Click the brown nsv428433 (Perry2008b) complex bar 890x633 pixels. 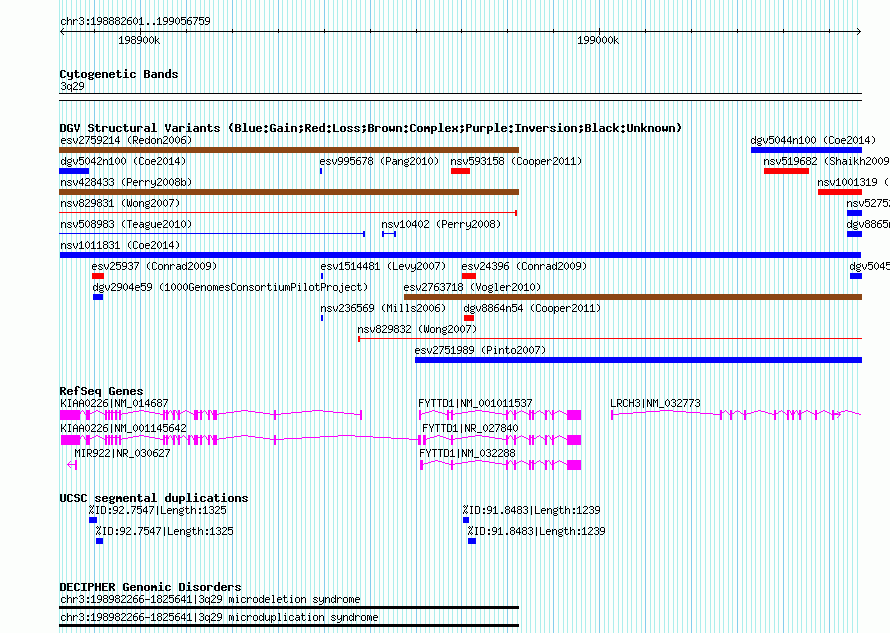(x=289, y=192)
